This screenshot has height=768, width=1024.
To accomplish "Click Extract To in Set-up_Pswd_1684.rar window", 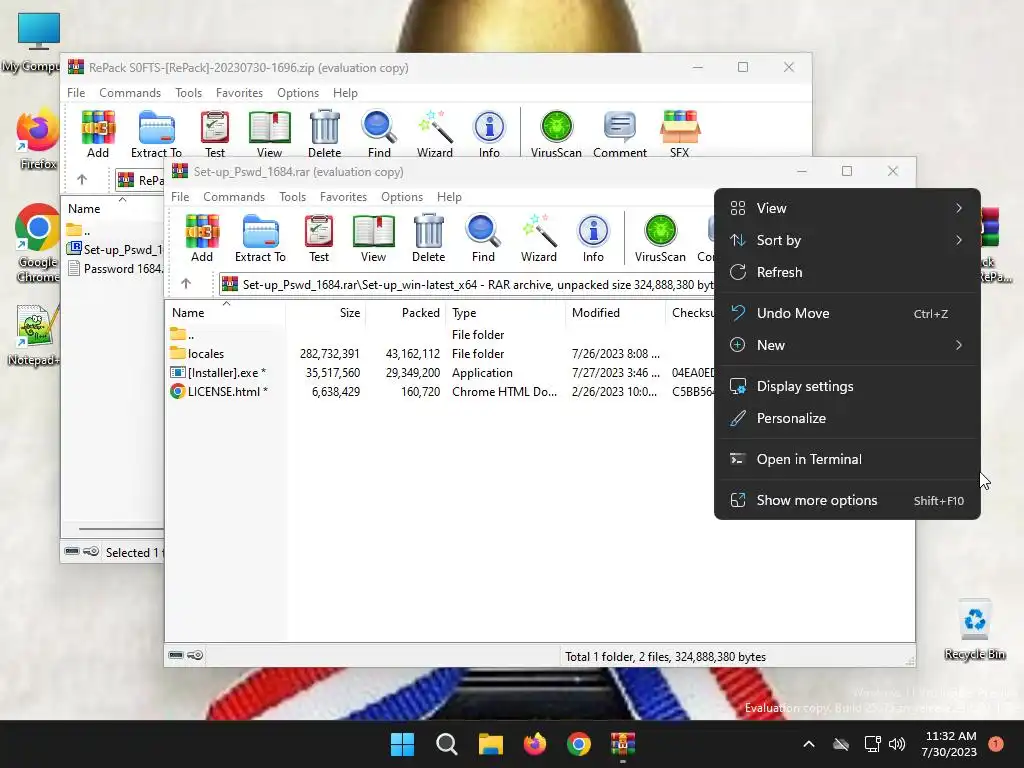I will pos(260,238).
